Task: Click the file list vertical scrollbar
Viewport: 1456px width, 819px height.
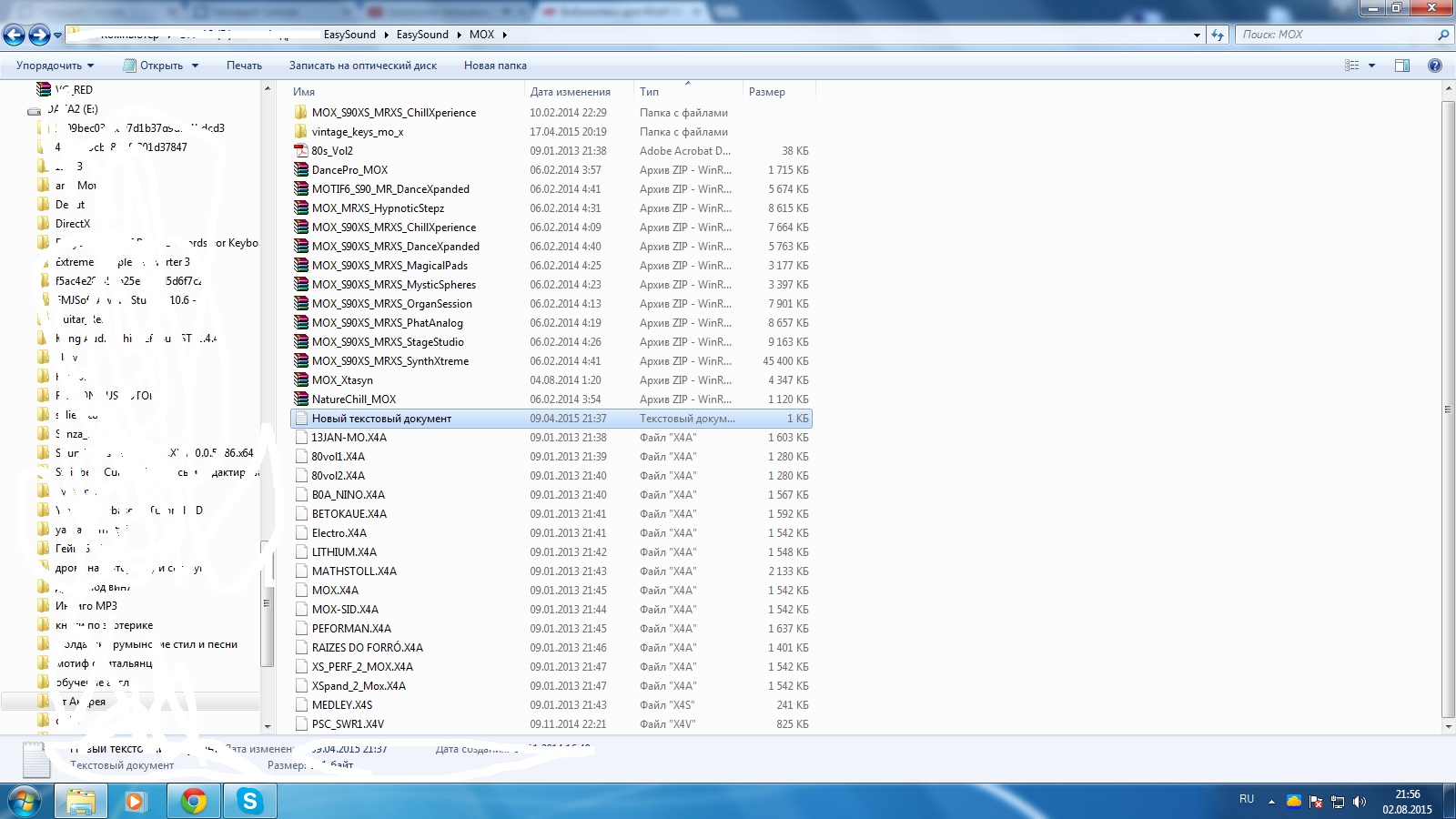Action: 1448,409
